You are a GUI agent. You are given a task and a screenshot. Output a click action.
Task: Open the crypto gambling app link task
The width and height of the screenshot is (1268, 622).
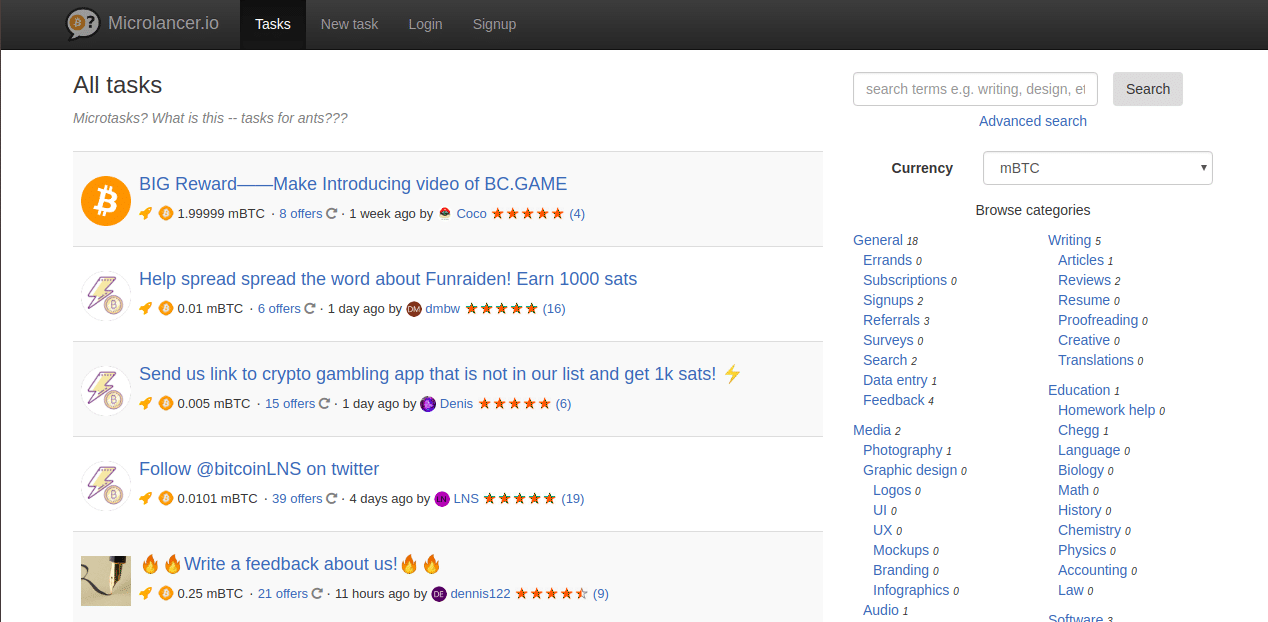pos(440,374)
